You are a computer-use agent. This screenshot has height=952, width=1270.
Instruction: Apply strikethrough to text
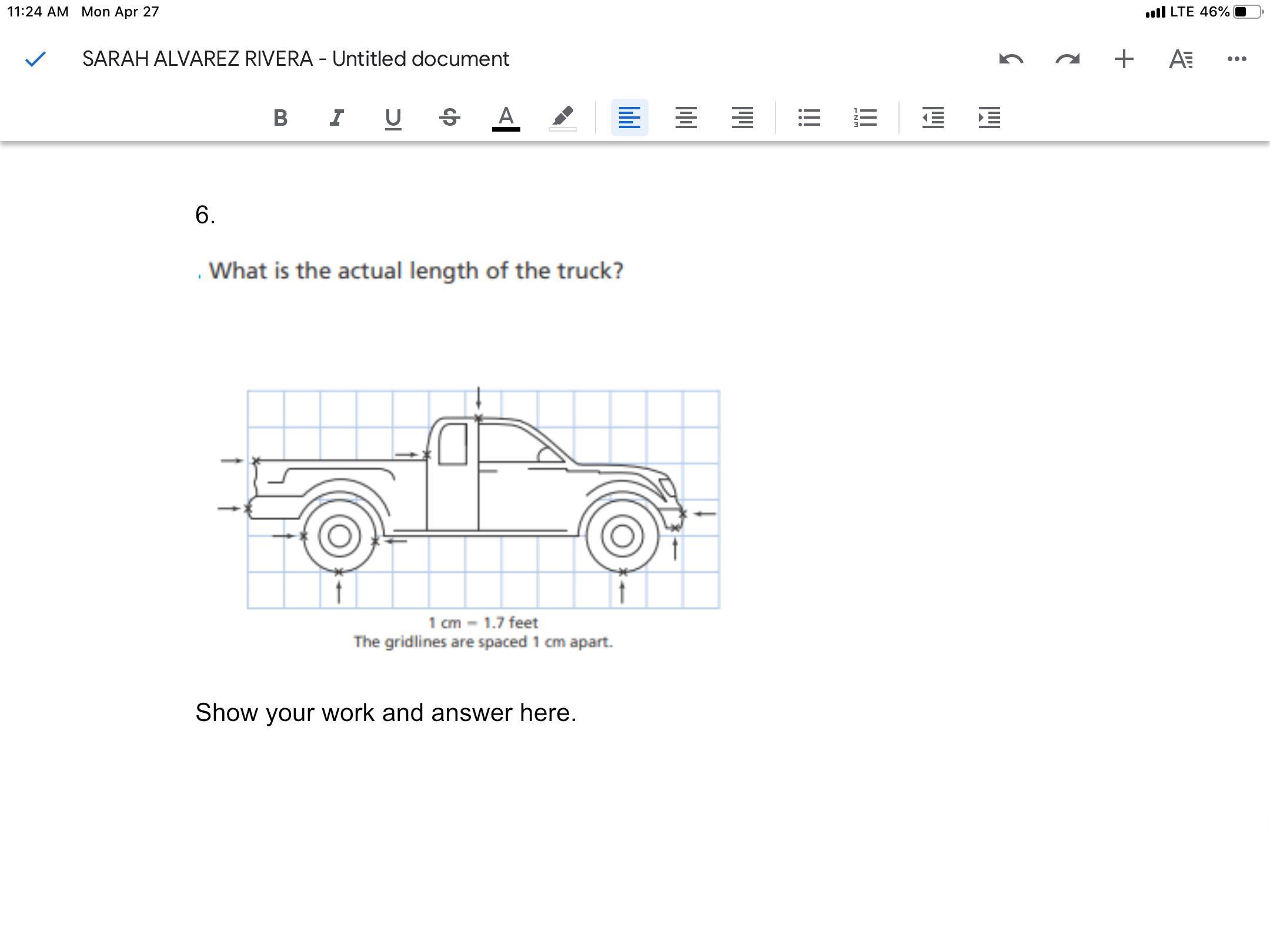449,118
